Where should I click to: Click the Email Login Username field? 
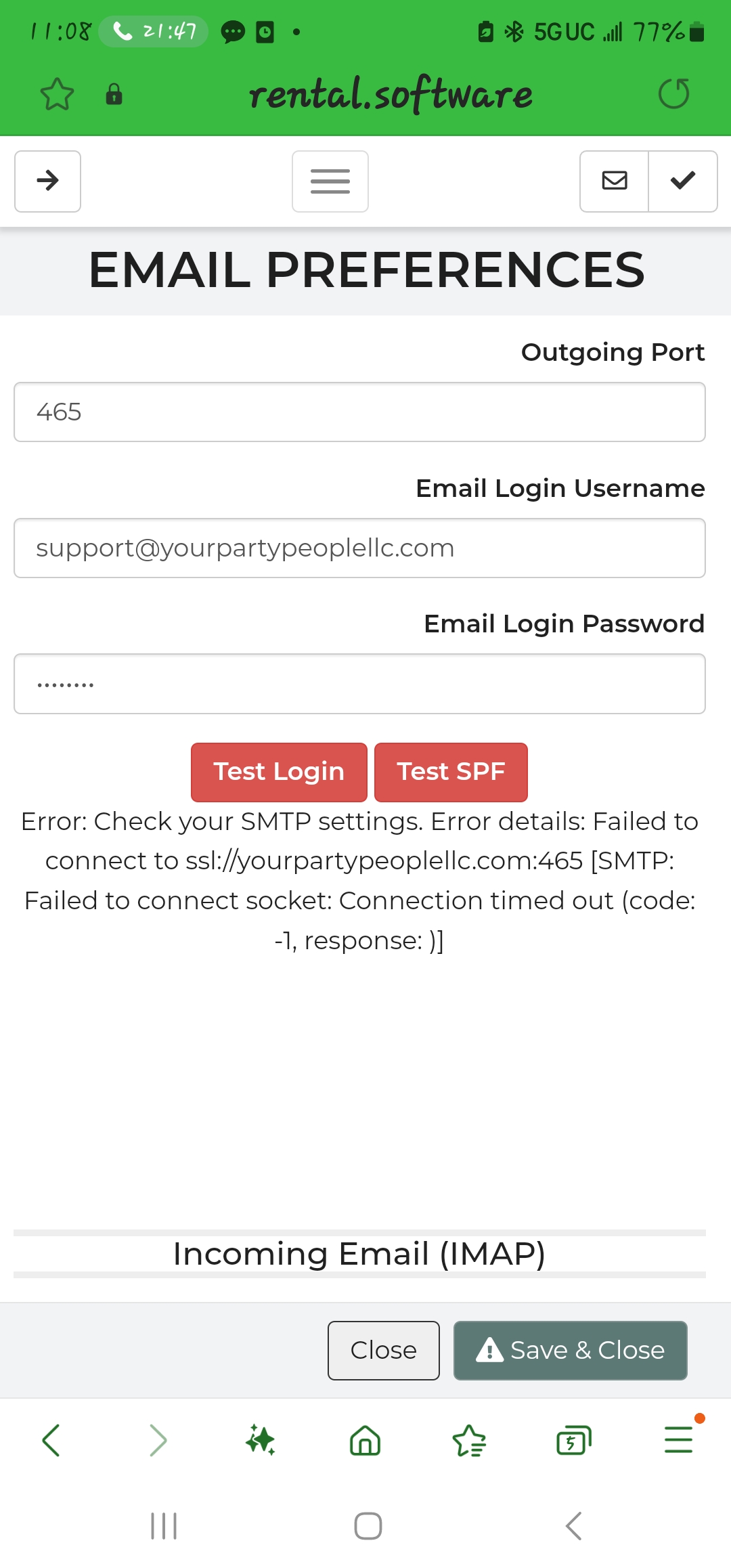pyautogui.click(x=359, y=548)
